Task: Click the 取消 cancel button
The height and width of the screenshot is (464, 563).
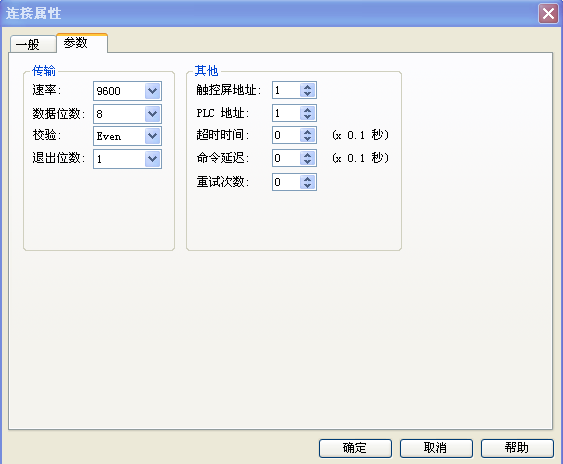Action: tap(436, 448)
